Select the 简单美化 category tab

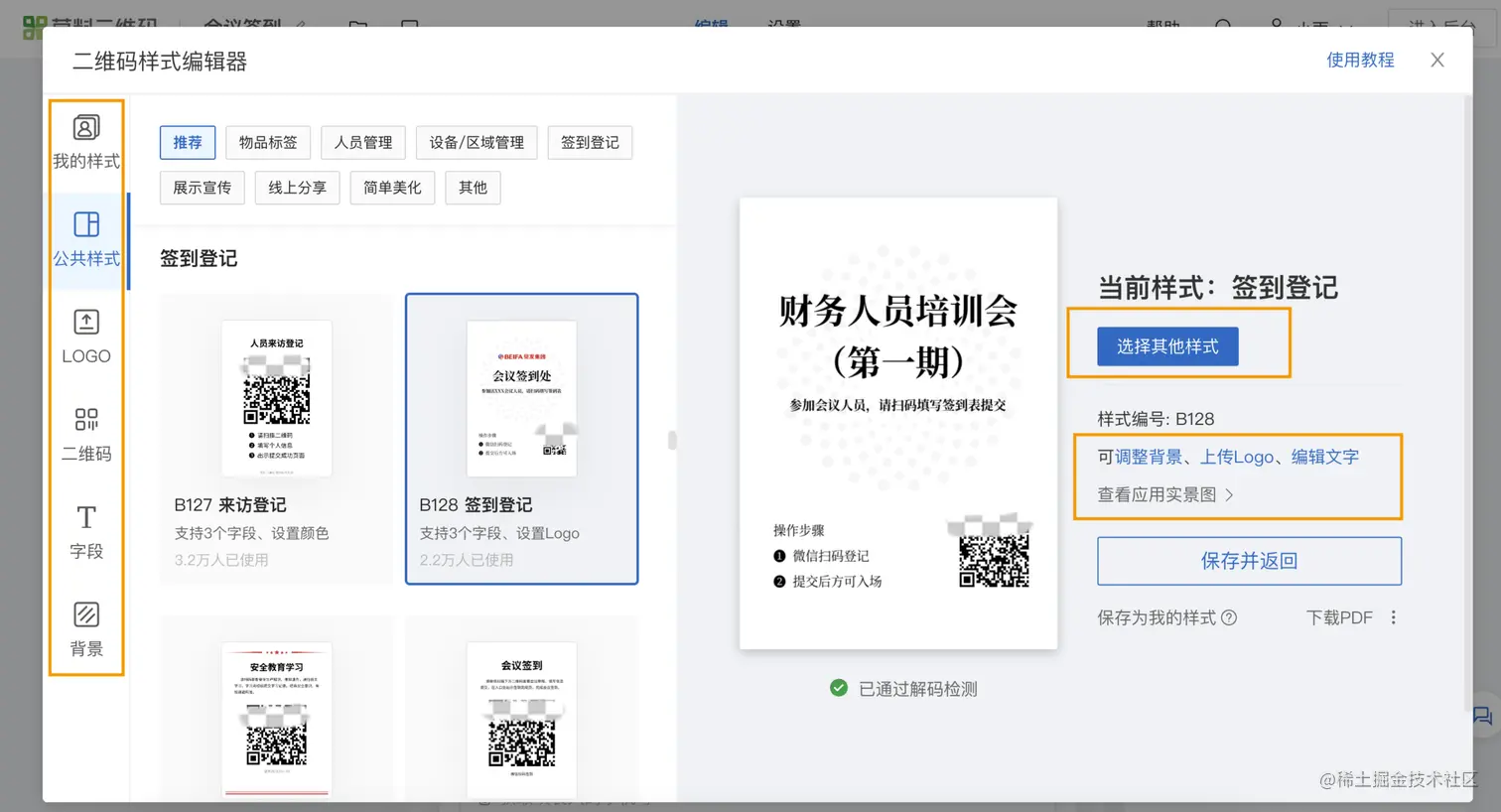392,188
